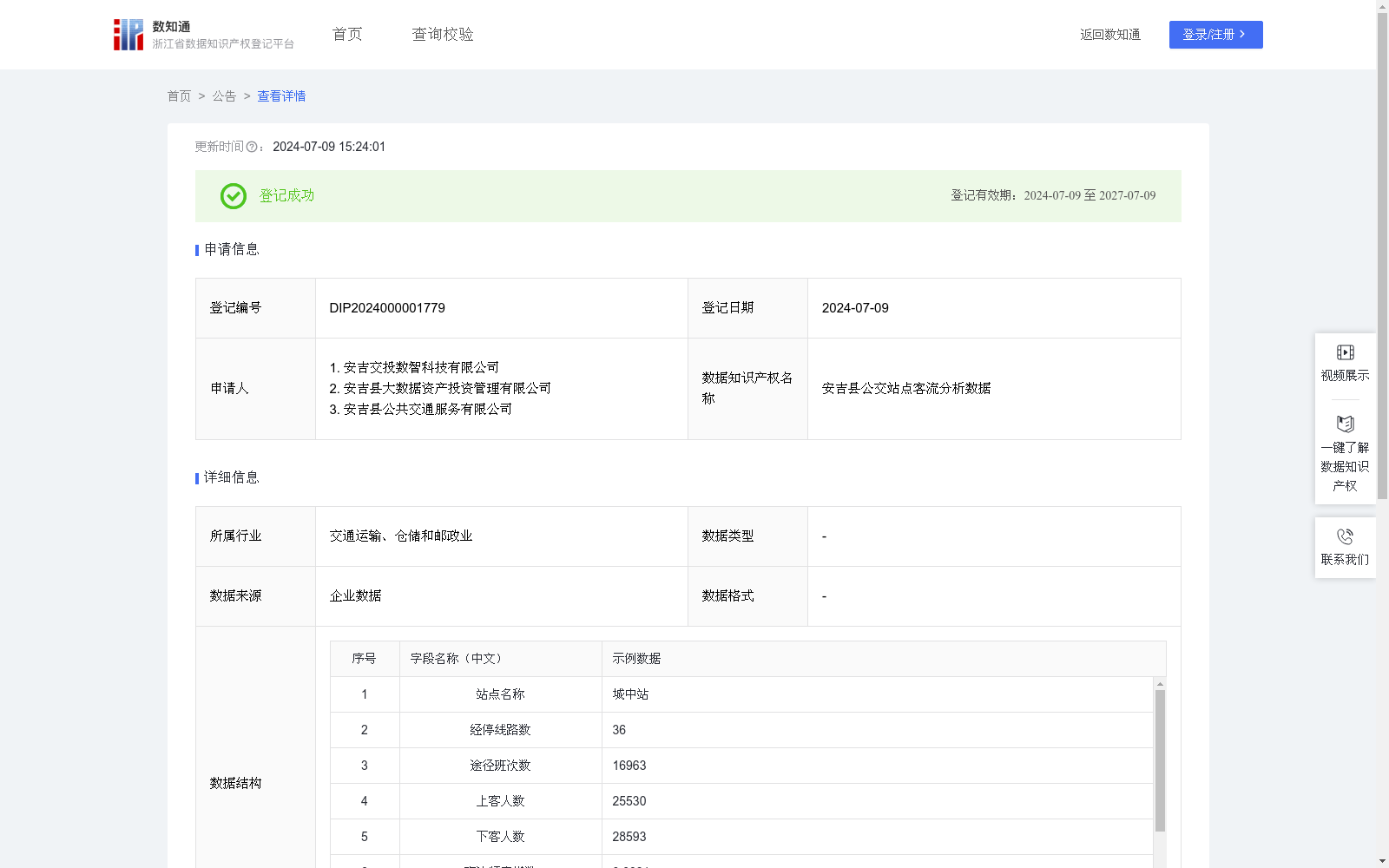This screenshot has height=868, width=1389.
Task: Click the 上客人数 field cell
Action: coord(500,801)
